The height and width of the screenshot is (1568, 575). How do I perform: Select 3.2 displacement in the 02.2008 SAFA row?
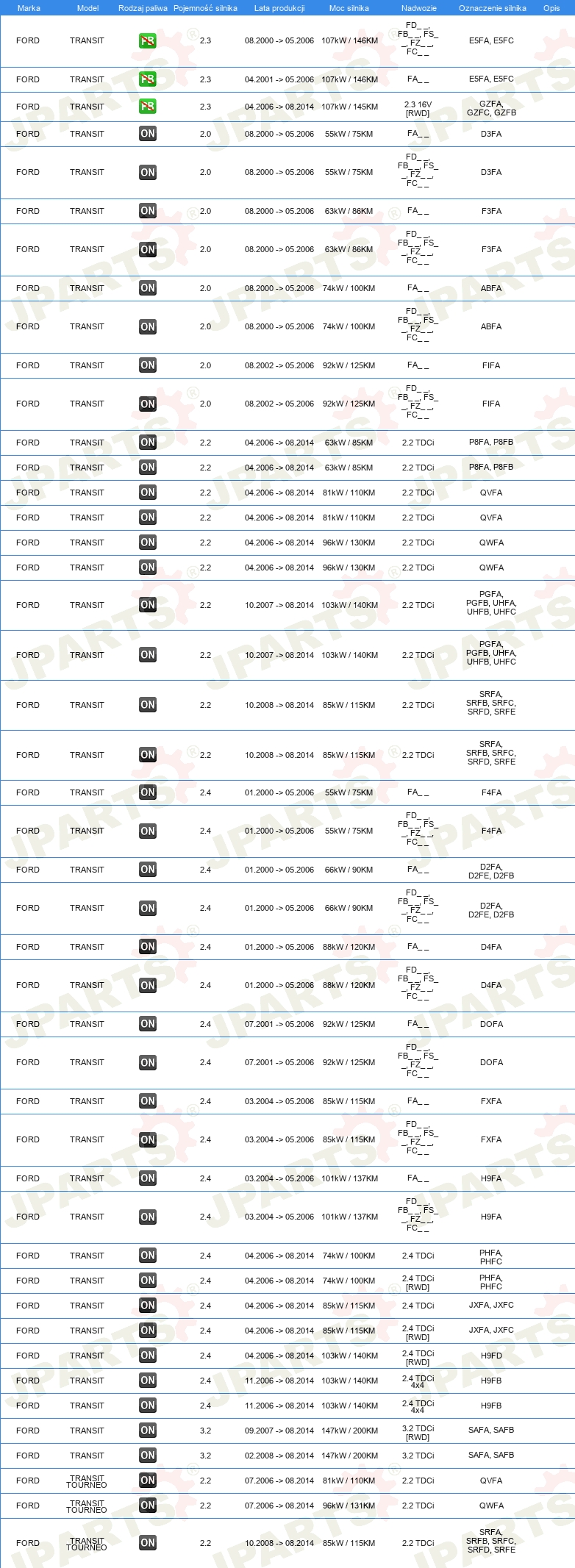[205, 1456]
